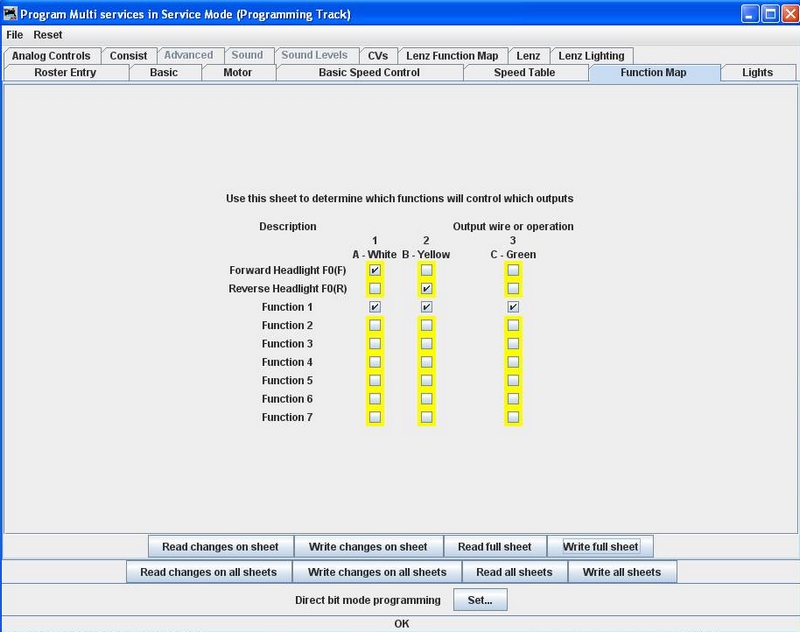The image size is (800, 632).
Task: Open the Reset menu
Action: pyautogui.click(x=47, y=35)
